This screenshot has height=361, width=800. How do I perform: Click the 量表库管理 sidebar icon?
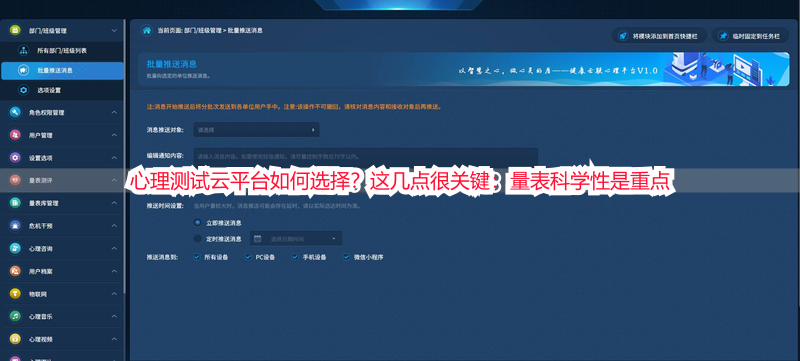click(x=15, y=203)
